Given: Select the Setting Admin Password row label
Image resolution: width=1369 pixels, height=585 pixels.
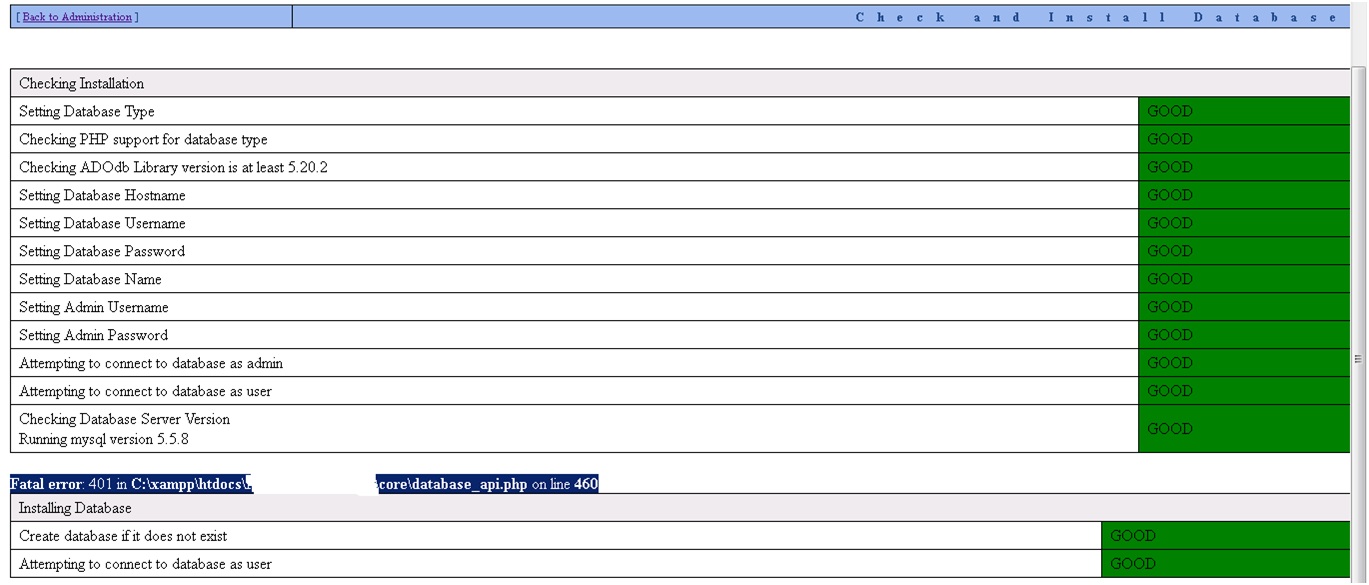Looking at the screenshot, I should [93, 336].
